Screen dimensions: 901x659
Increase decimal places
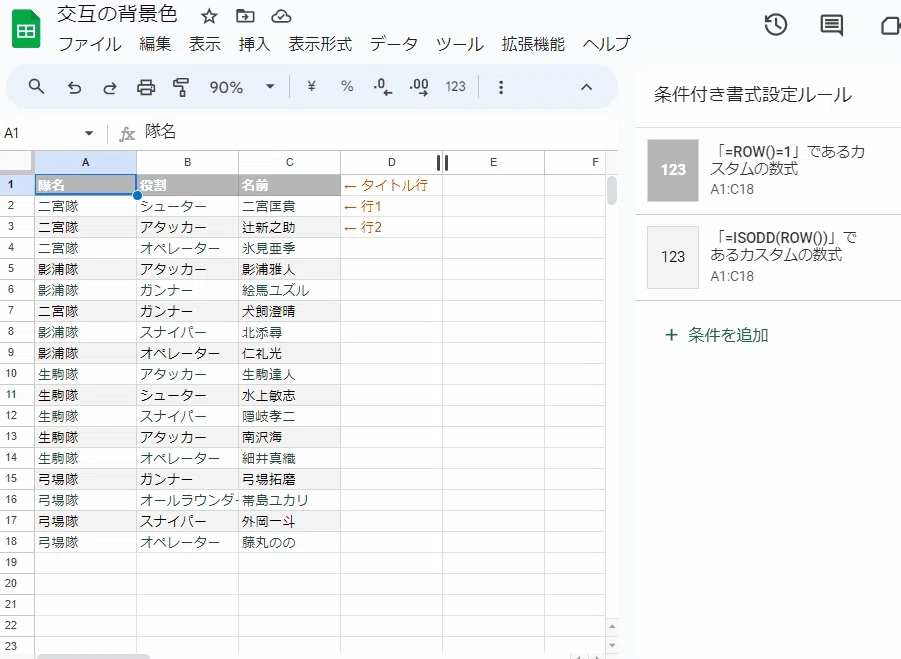[419, 87]
